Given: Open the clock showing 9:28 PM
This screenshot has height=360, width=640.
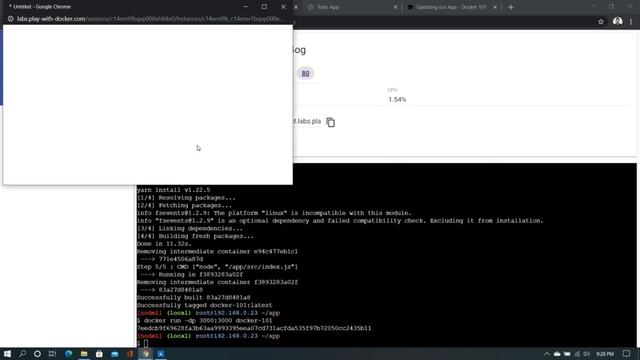Looking at the screenshot, I should click(x=605, y=354).
